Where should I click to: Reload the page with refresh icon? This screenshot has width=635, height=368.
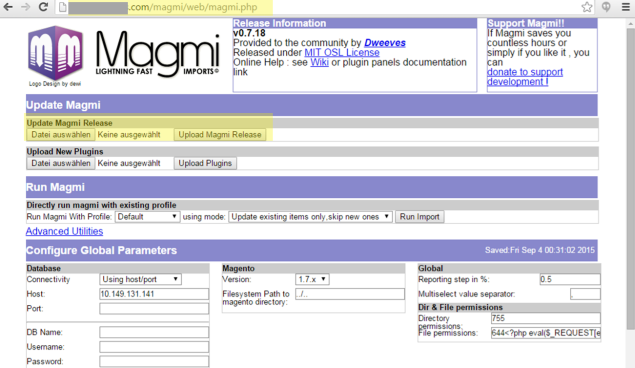(43, 7)
